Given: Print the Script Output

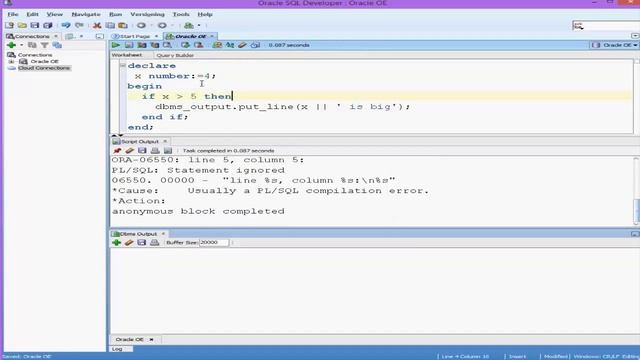Looking at the screenshot, I should click(155, 151).
